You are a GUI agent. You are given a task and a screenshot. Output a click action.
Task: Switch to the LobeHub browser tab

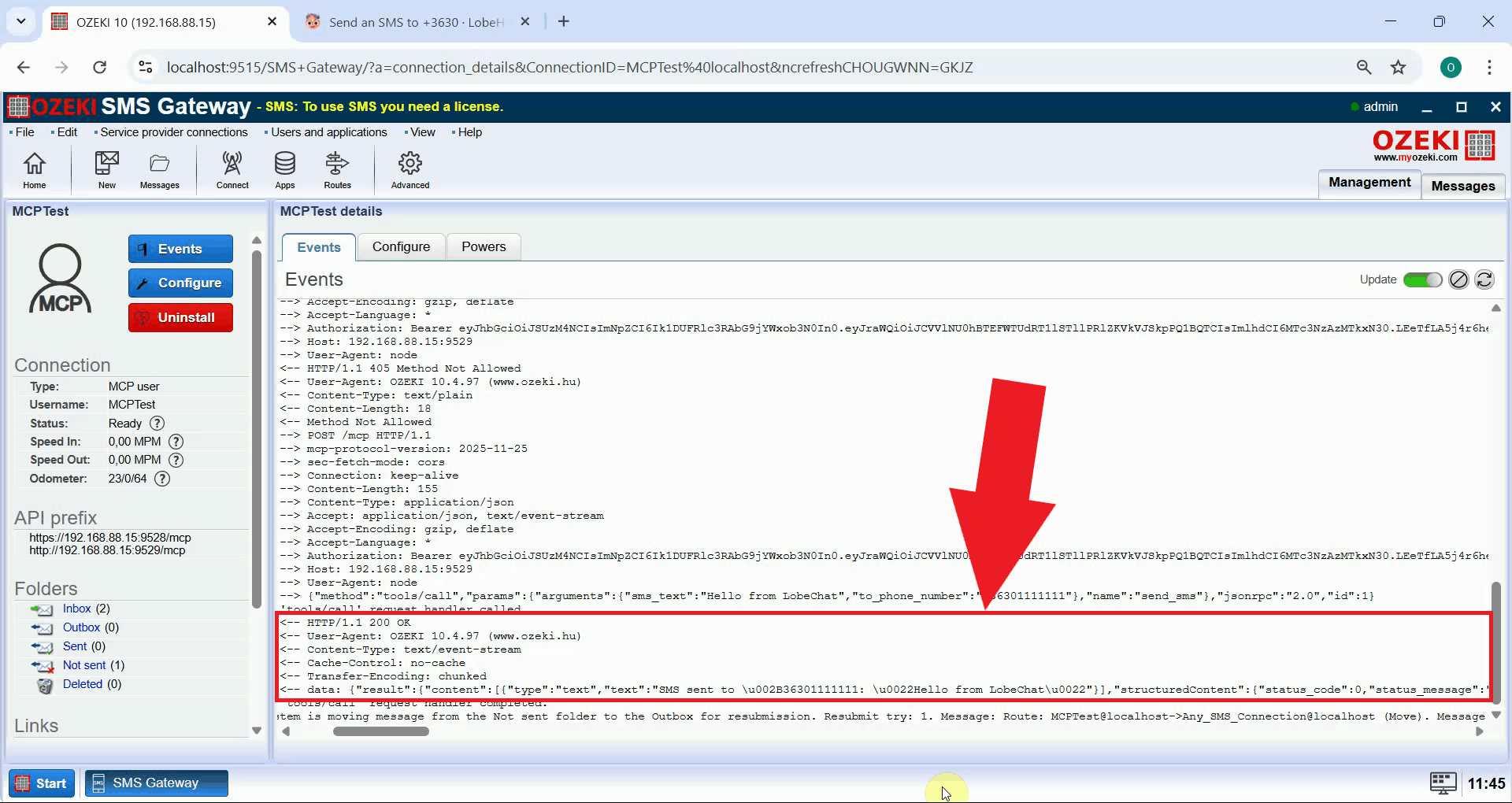point(416,22)
